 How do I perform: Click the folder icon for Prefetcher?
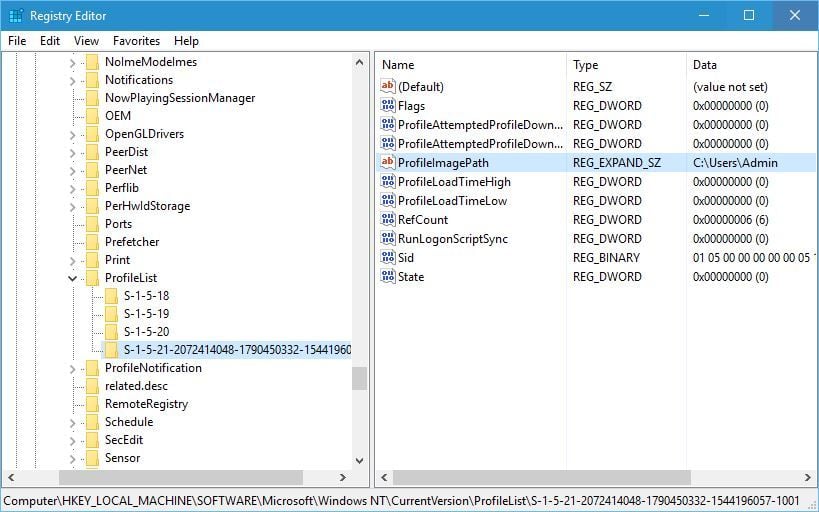coord(92,242)
